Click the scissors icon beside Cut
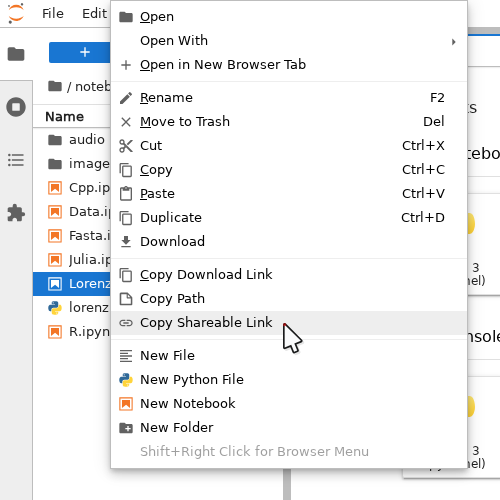 click(126, 146)
